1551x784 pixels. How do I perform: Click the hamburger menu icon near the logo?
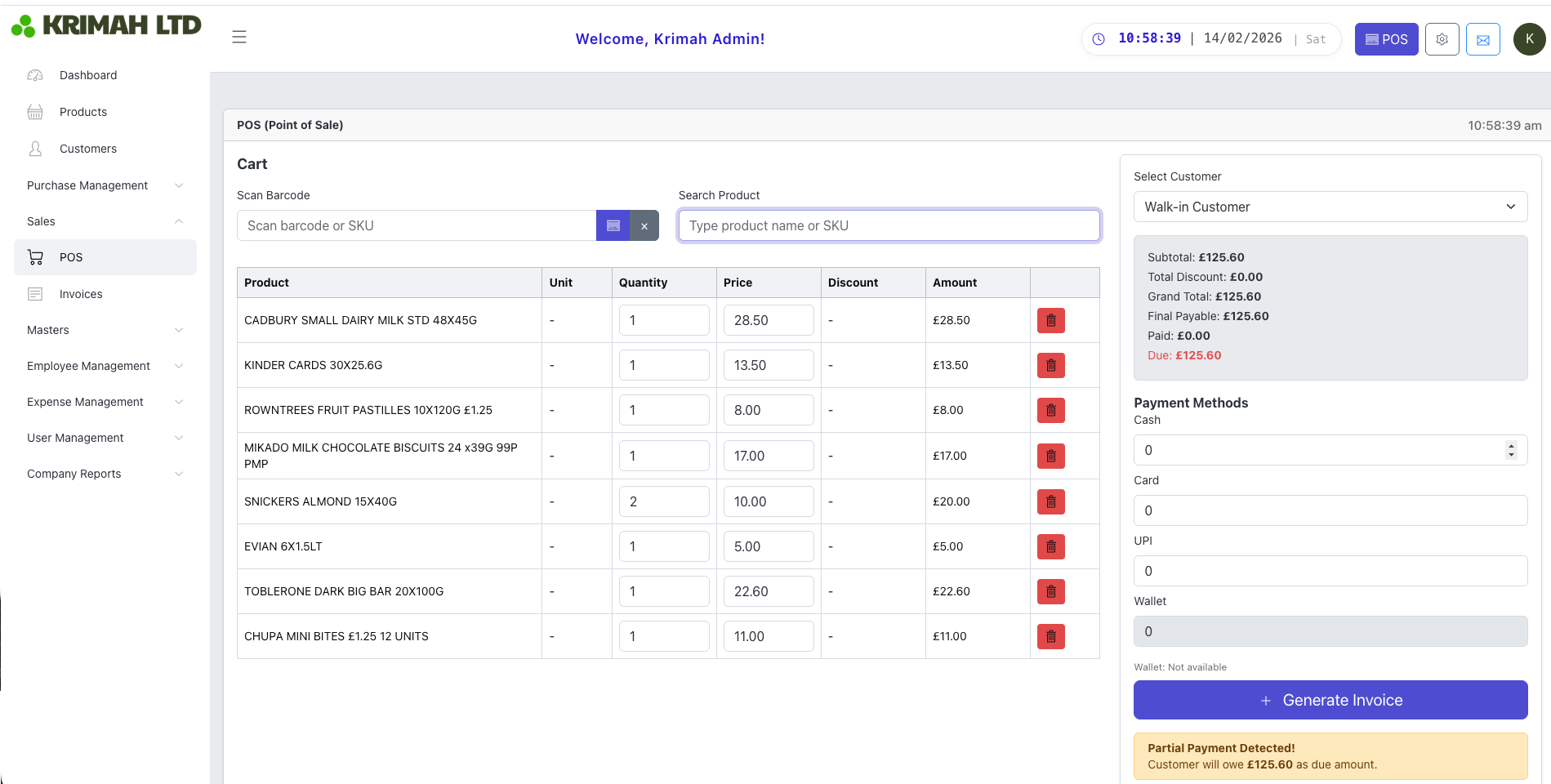coord(238,36)
